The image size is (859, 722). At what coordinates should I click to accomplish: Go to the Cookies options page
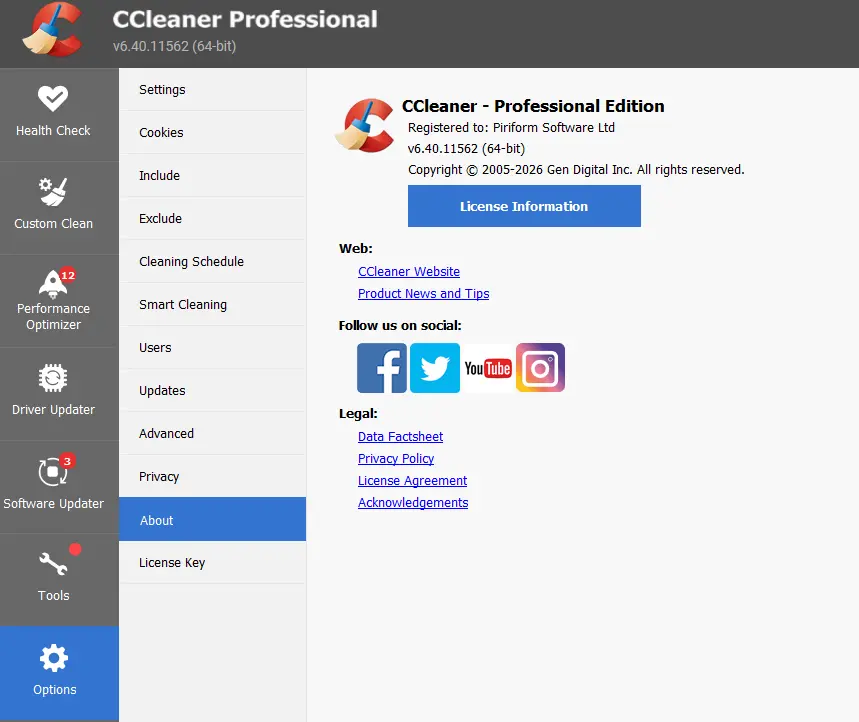point(212,133)
